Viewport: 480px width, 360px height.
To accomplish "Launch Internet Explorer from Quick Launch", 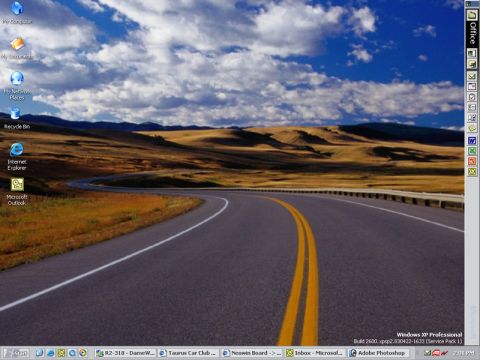I will [51, 353].
